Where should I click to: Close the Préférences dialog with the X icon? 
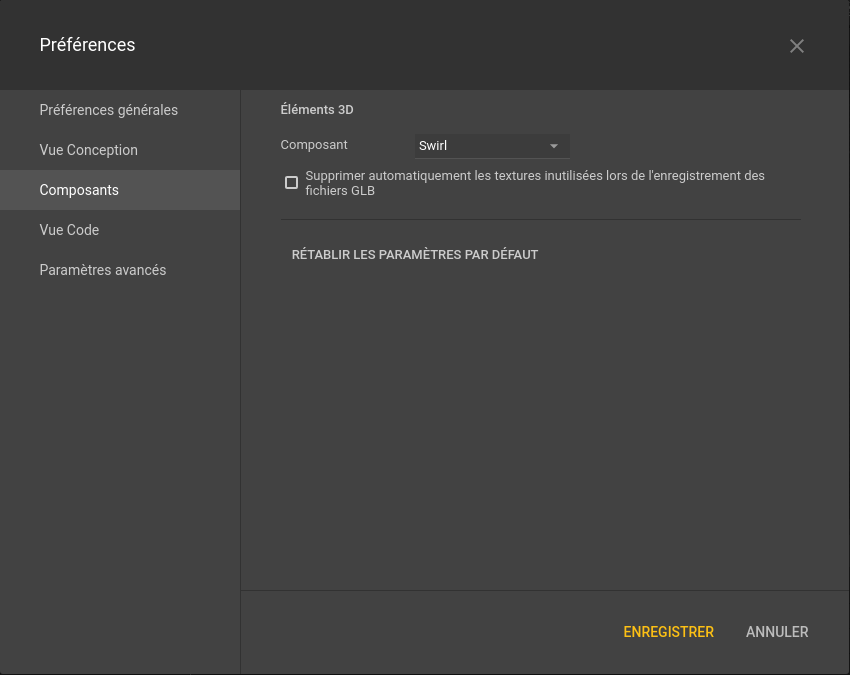(796, 46)
